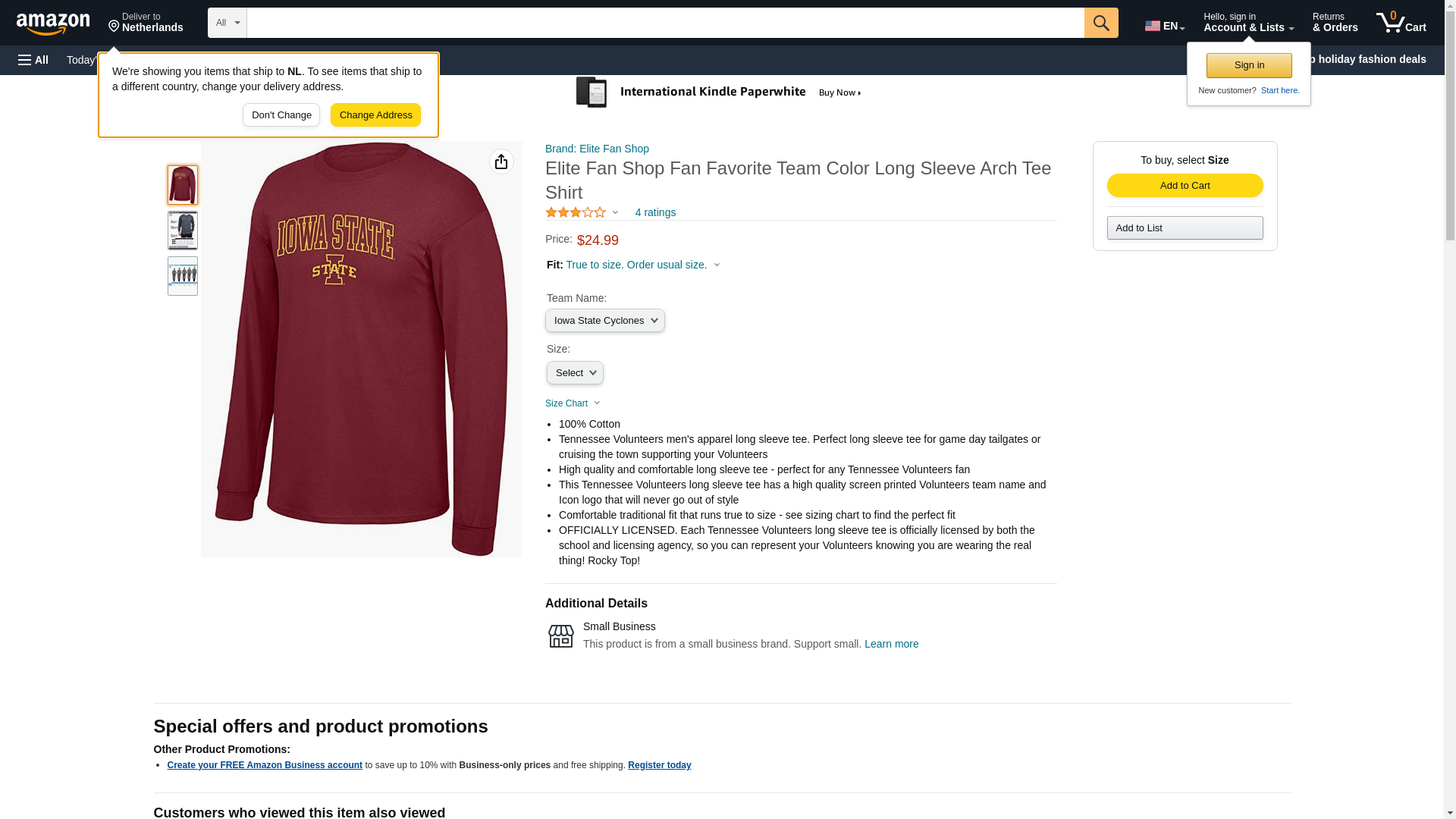Select the gray shirt thumbnail

coord(183,231)
